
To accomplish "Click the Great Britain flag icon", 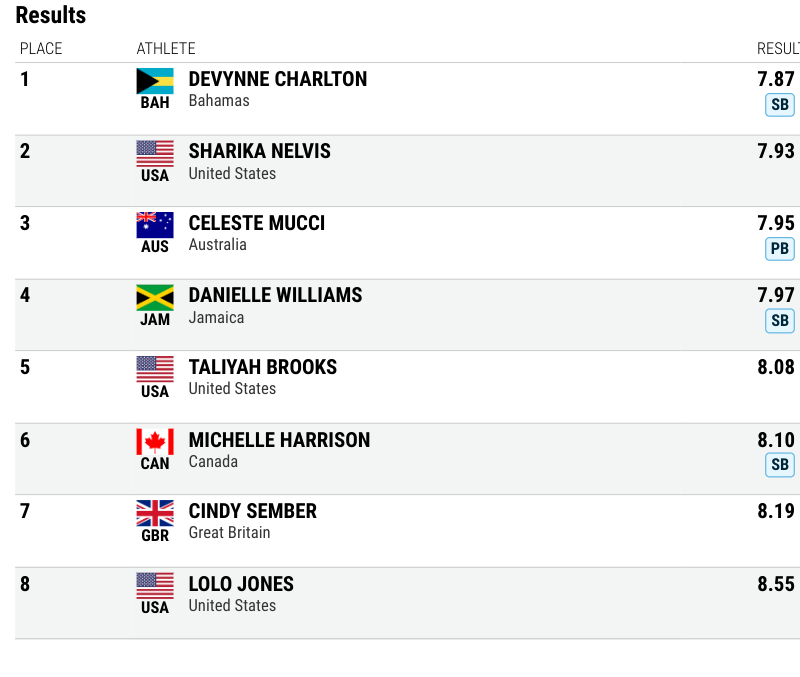I will pos(155,513).
